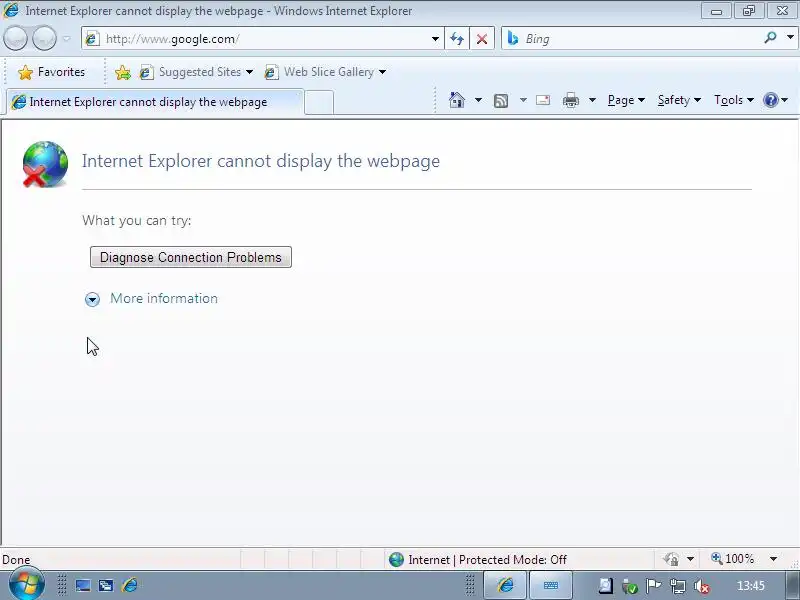Screen dimensions: 800x600
Task: Expand the feeds dropdown arrow
Action: (523, 100)
